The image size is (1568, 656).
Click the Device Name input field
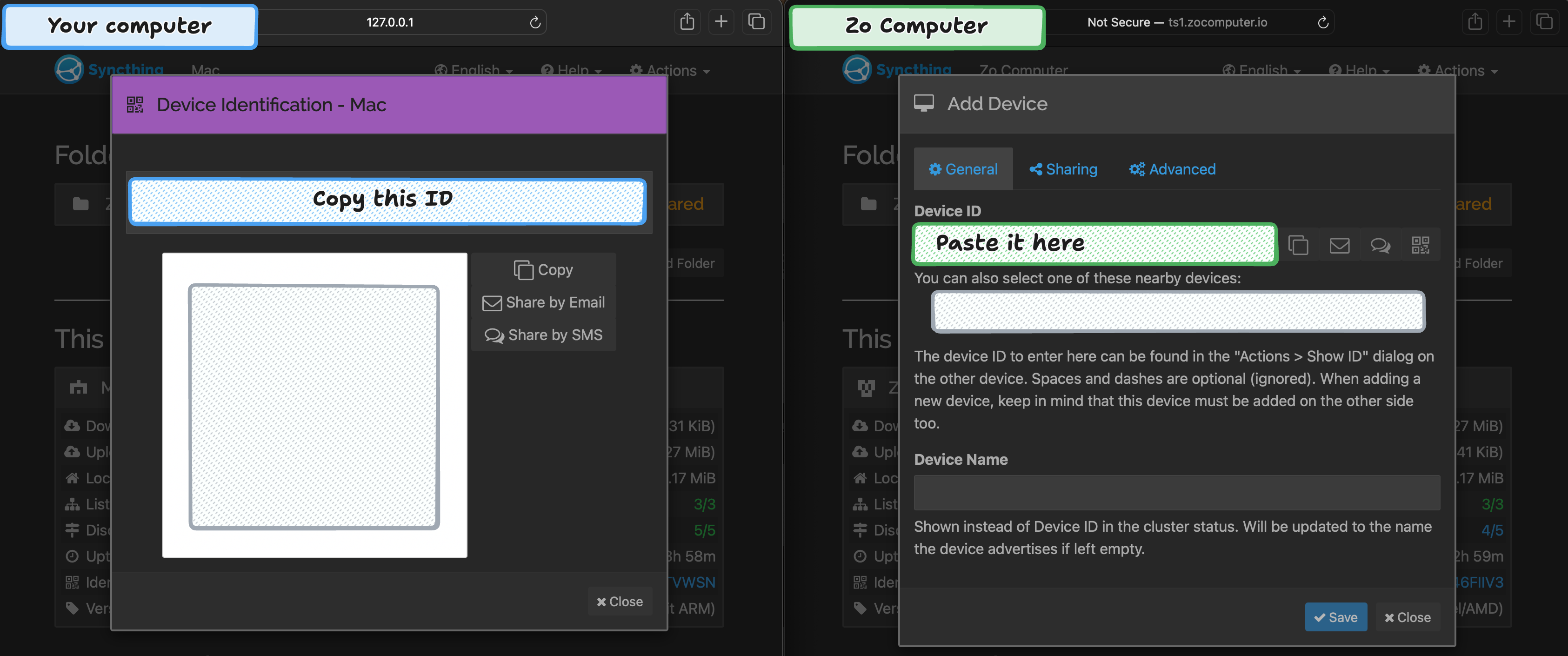pyautogui.click(x=1177, y=492)
